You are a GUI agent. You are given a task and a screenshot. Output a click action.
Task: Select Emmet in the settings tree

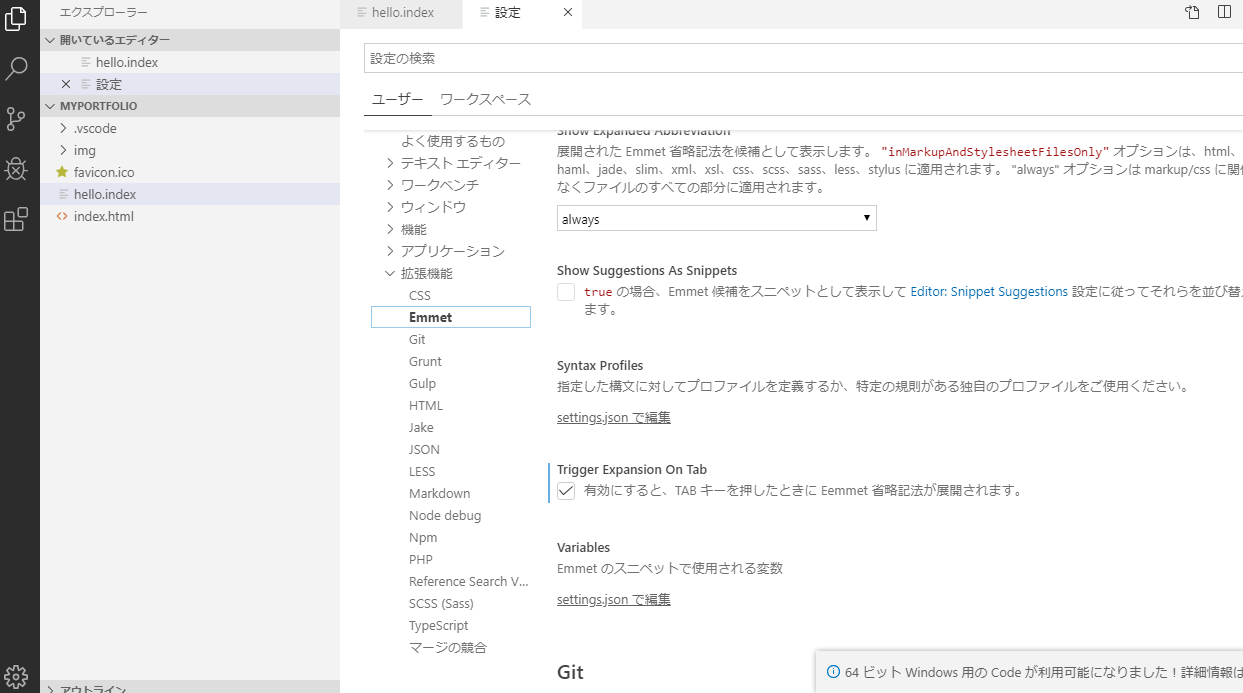pos(450,317)
